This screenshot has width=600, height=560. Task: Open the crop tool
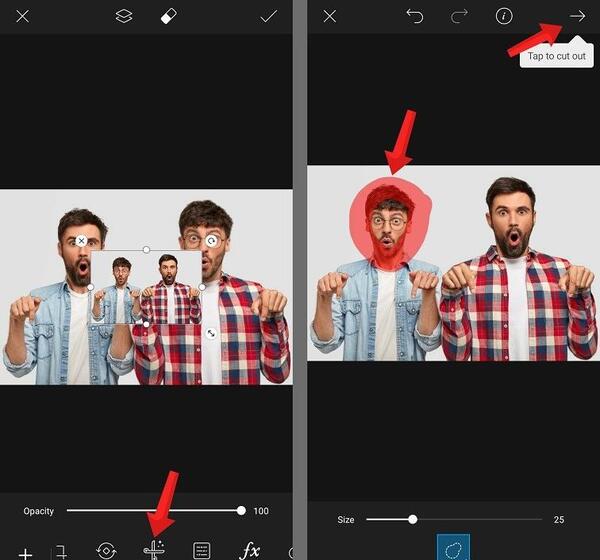click(x=61, y=552)
